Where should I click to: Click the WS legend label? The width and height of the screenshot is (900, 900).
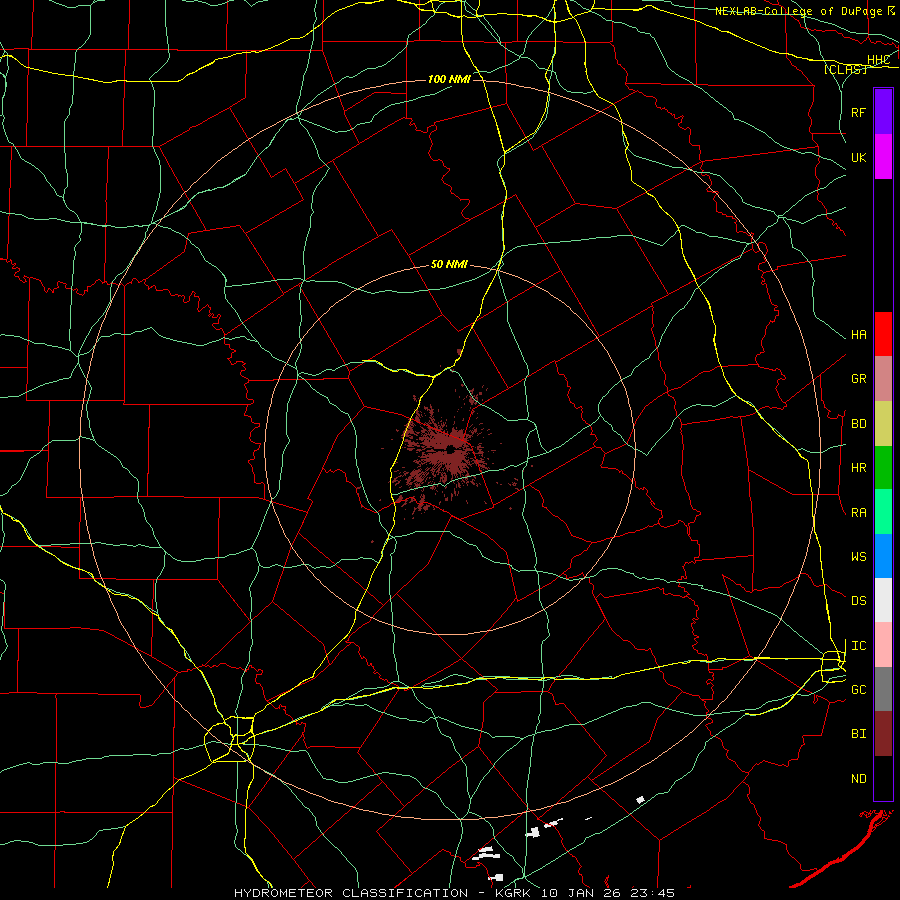pyautogui.click(x=858, y=556)
